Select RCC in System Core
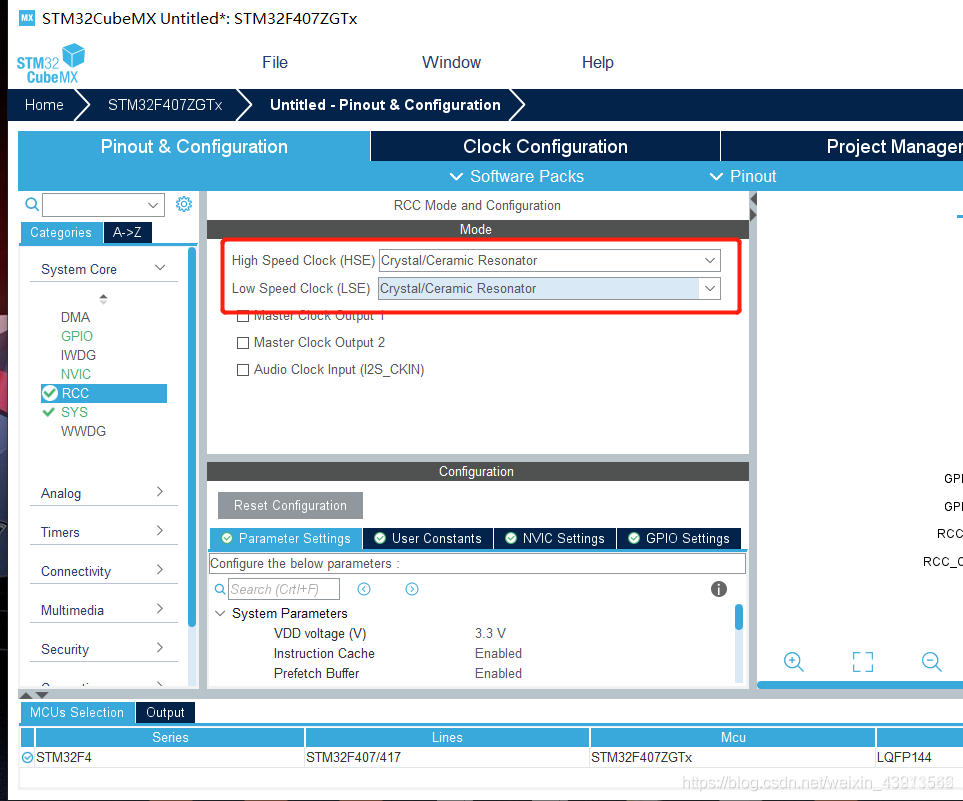963x801 pixels. [x=104, y=393]
